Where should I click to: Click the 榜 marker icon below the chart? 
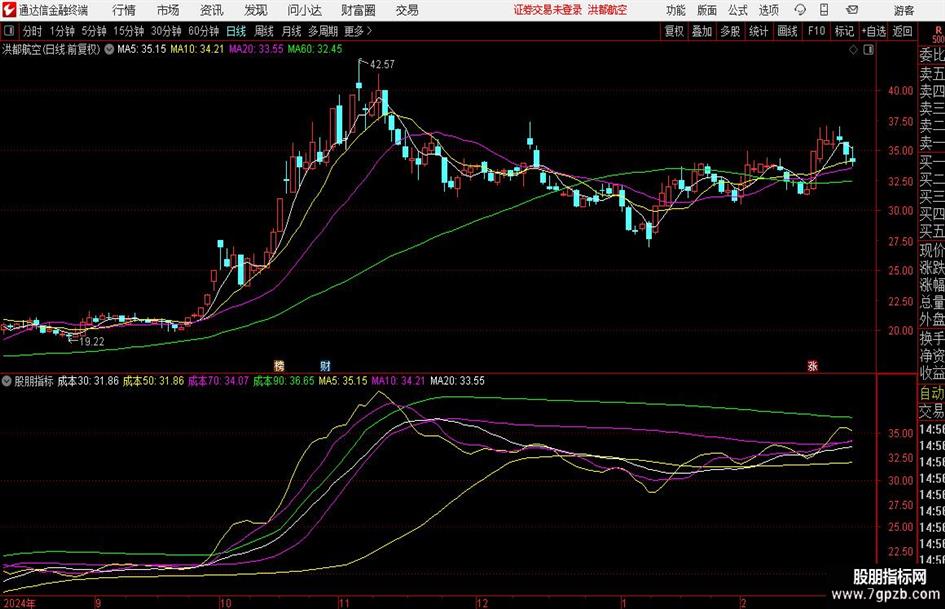coord(279,365)
